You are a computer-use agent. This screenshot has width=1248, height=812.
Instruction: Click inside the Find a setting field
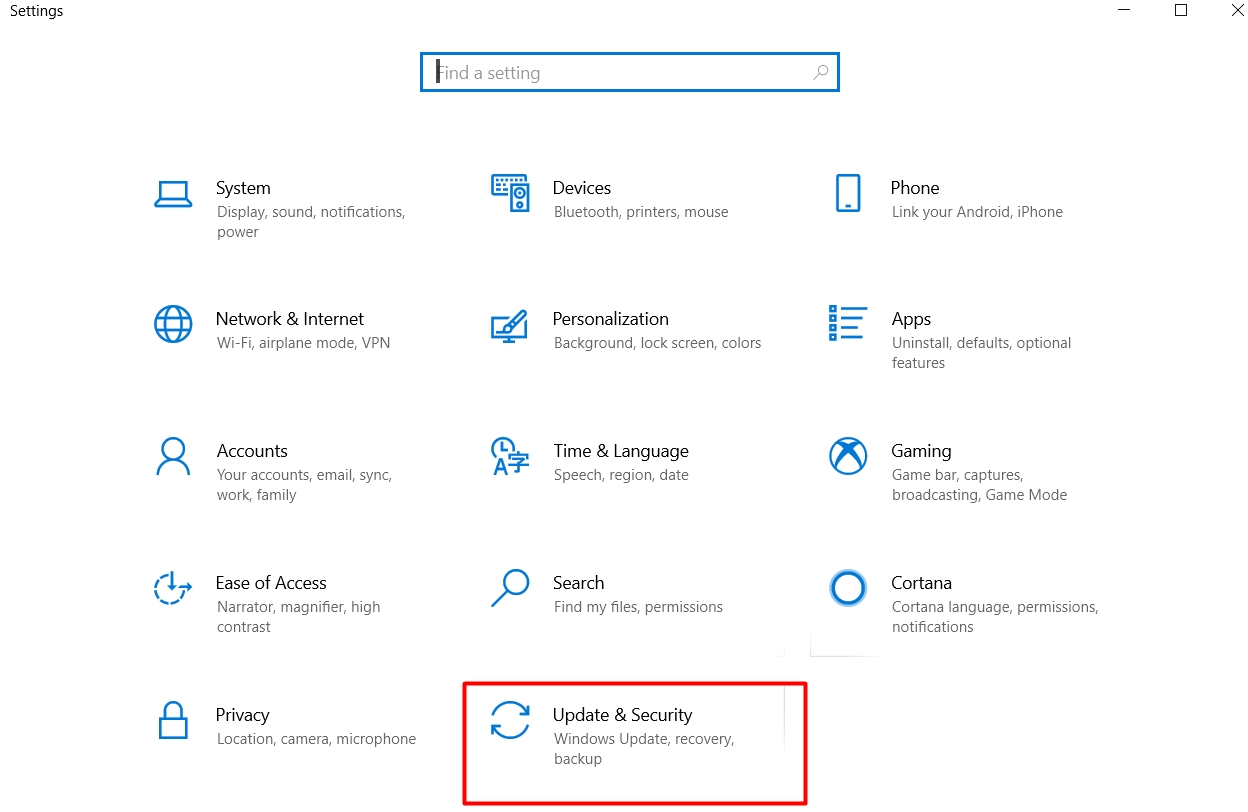(620, 73)
